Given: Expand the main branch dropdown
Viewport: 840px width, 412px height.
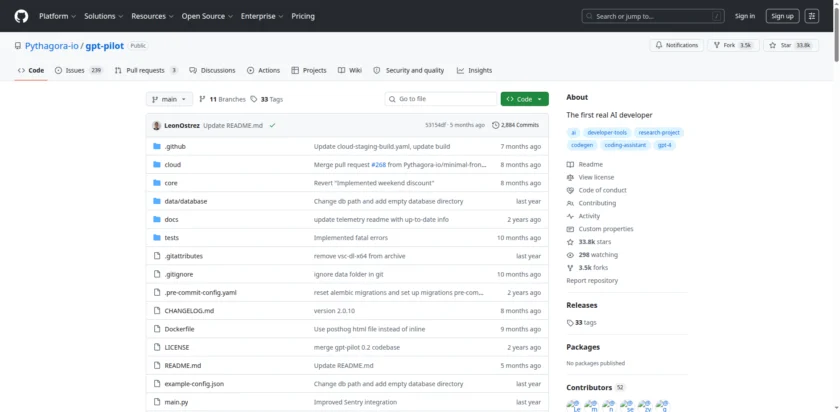Looking at the screenshot, I should click(168, 99).
